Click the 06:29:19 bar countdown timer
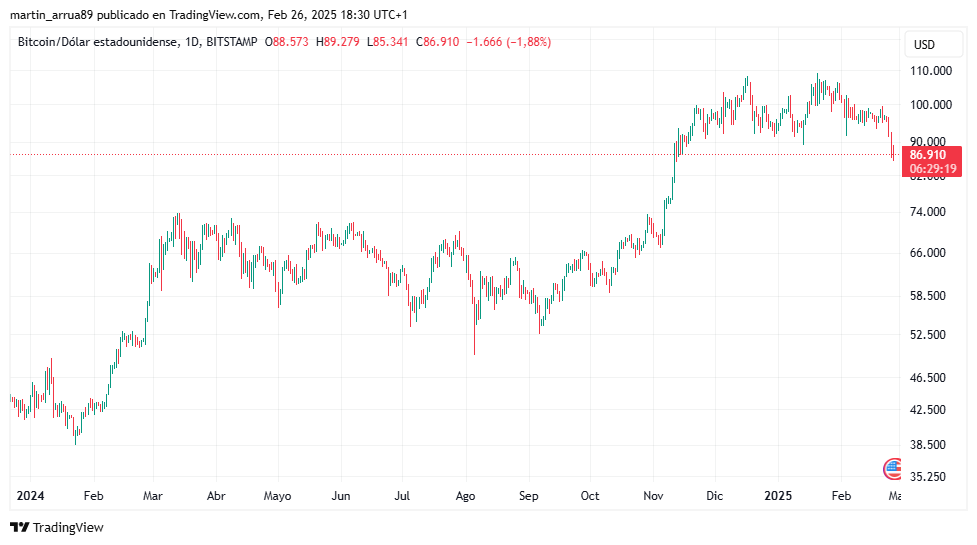The image size is (977, 545). [x=933, y=169]
